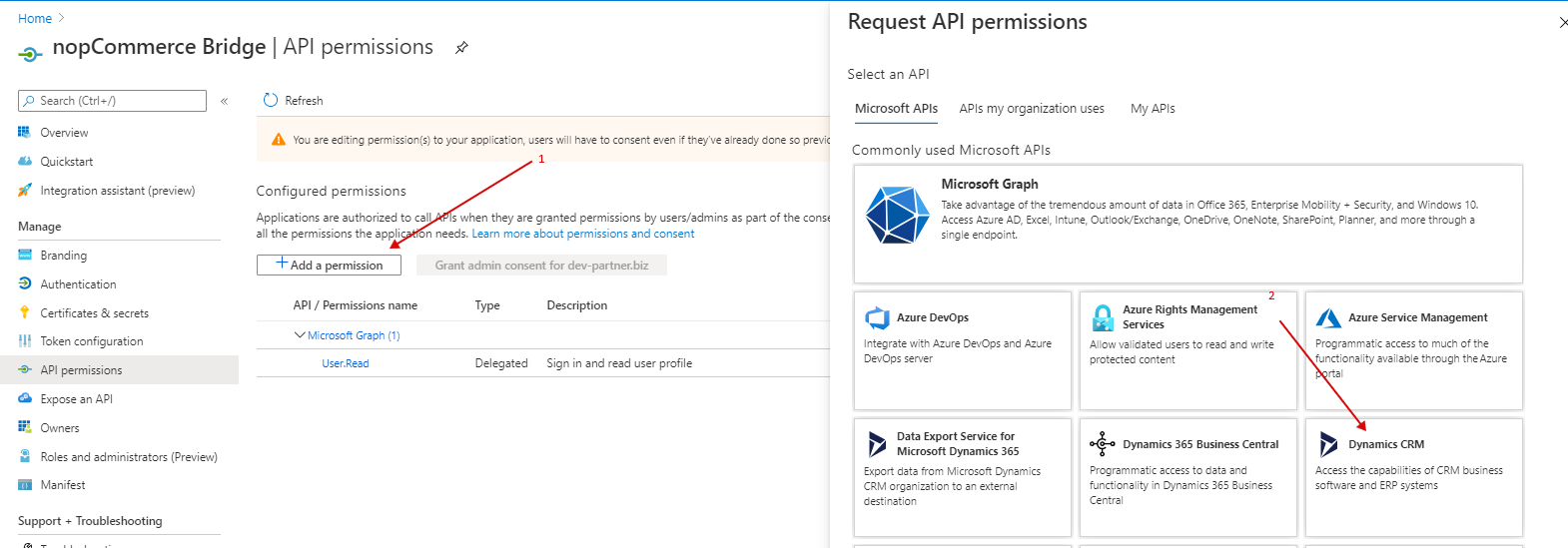This screenshot has height=548, width=1568.
Task: Click the Delegated type cell
Action: point(501,363)
